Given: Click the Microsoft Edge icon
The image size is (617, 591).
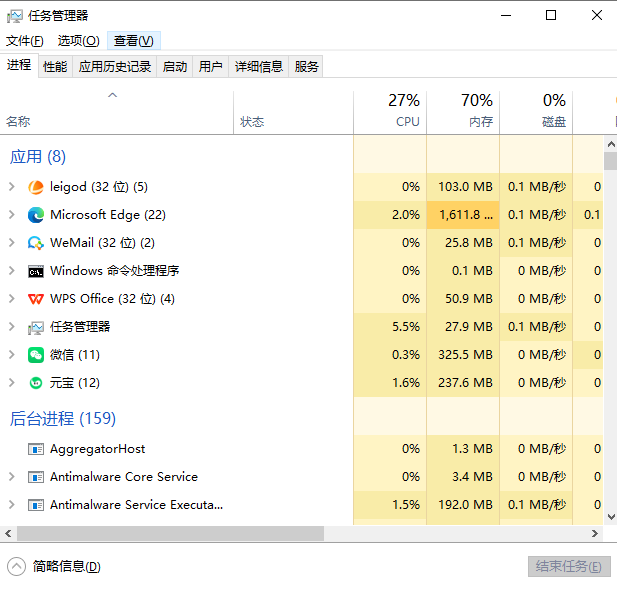Looking at the screenshot, I should click(x=36, y=215).
